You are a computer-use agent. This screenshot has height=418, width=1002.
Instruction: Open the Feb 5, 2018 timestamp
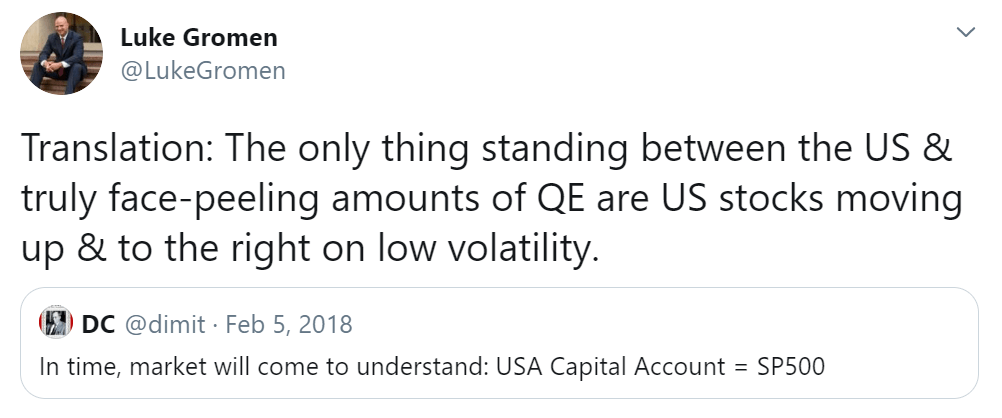[289, 324]
